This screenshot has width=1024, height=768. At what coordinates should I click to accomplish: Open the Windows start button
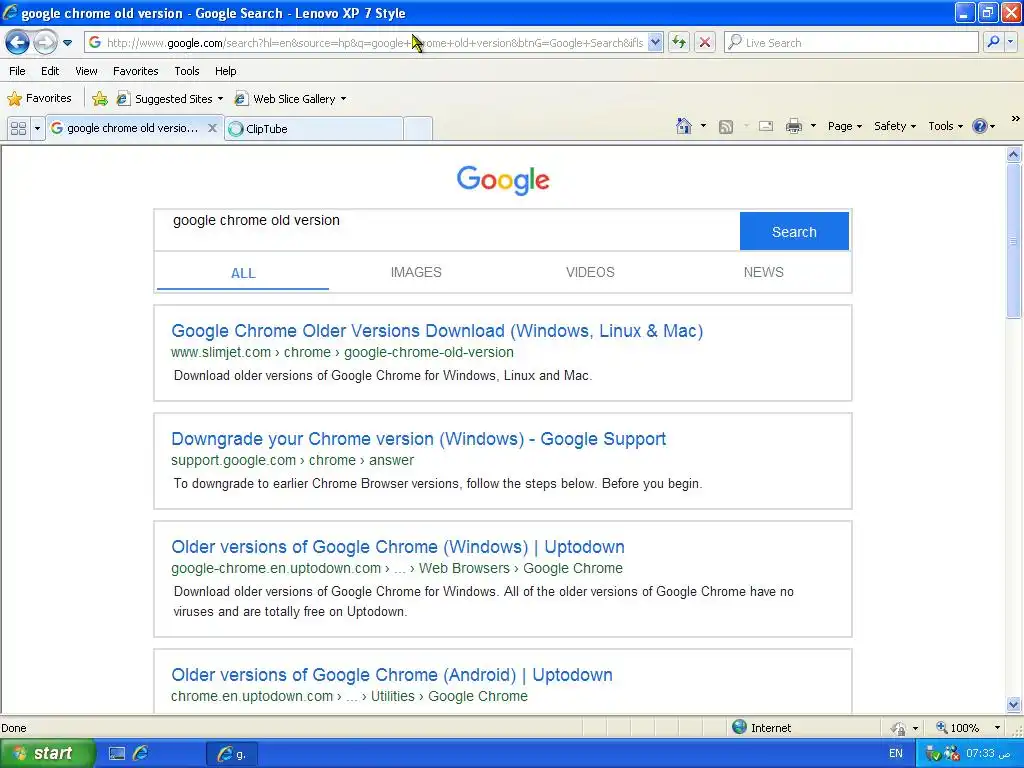click(48, 754)
